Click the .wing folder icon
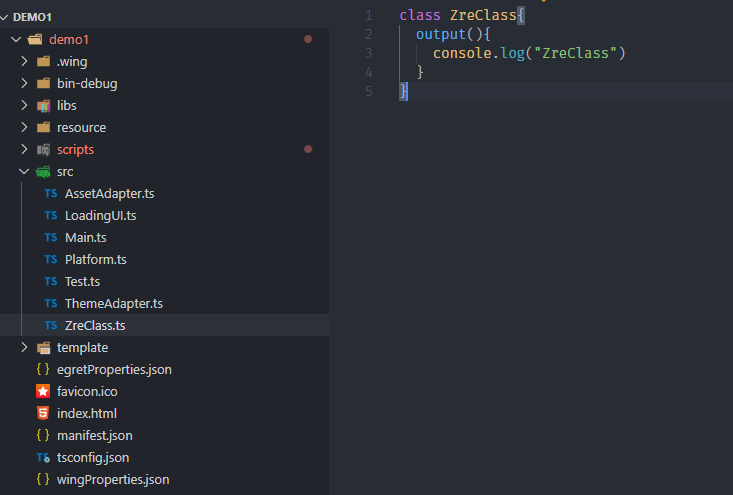Viewport: 733px width, 495px height. tap(43, 61)
